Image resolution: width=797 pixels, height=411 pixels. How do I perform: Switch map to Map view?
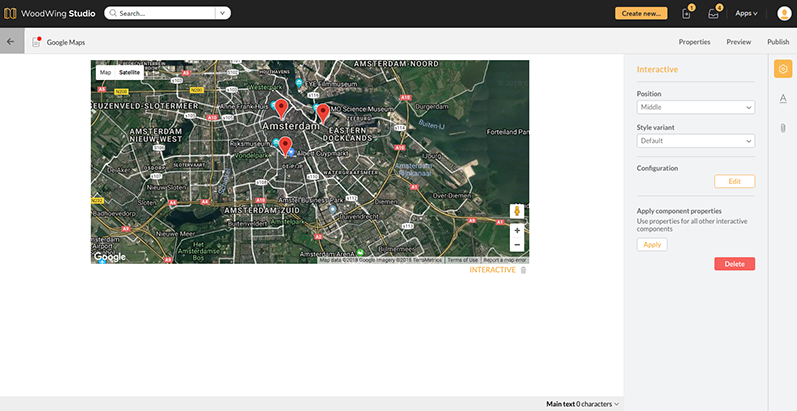point(105,73)
